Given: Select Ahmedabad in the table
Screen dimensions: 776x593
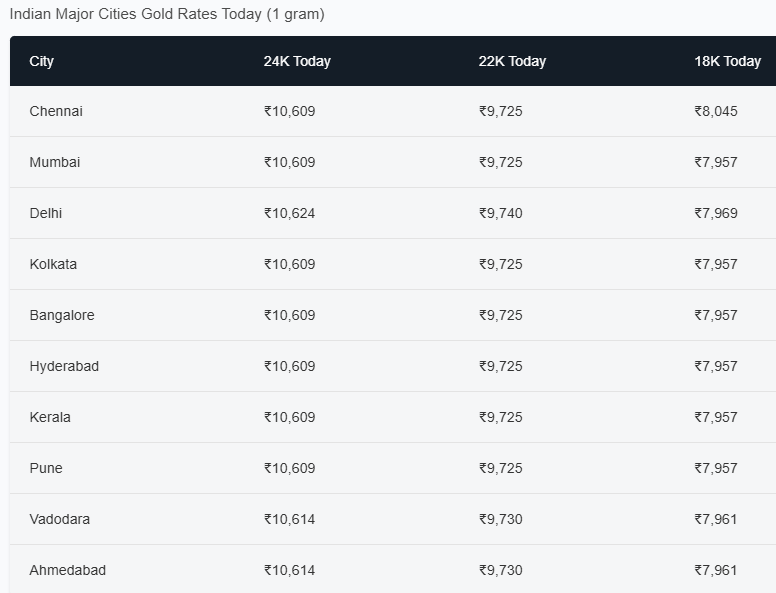Looking at the screenshot, I should (x=68, y=570).
